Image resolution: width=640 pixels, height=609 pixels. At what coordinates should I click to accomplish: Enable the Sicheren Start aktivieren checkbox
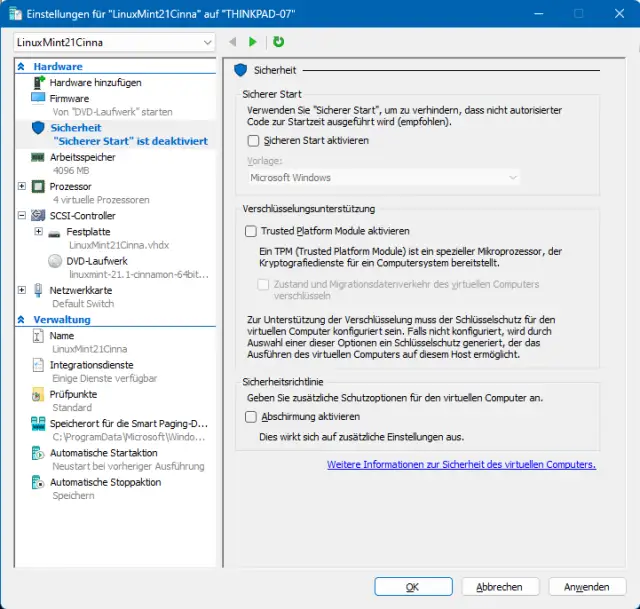click(253, 140)
